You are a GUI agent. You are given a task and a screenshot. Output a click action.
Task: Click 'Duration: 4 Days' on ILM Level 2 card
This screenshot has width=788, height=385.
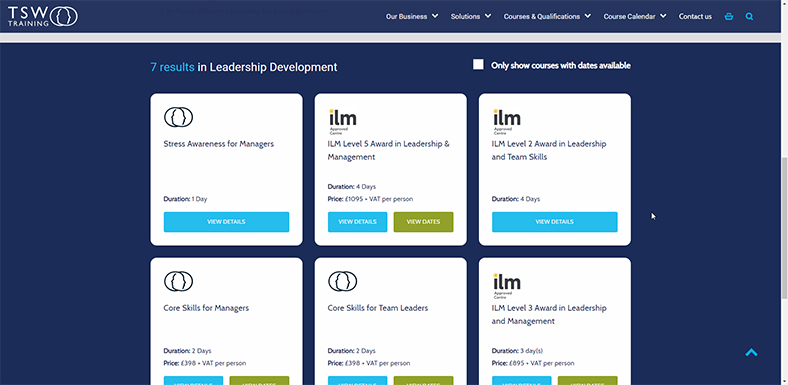516,199
